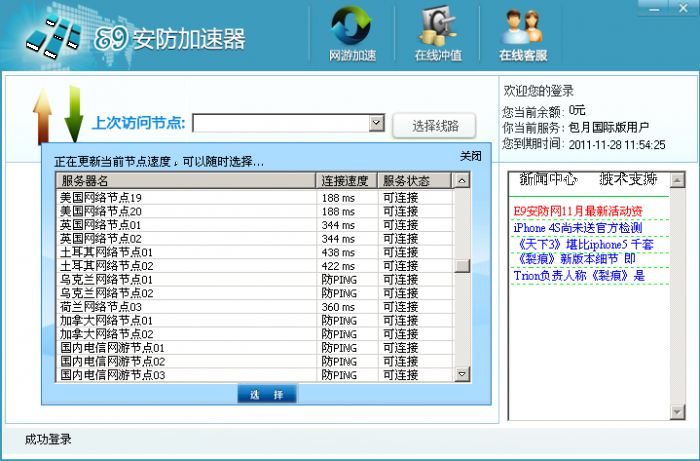Sort by the 服务器名 column header

click(186, 181)
